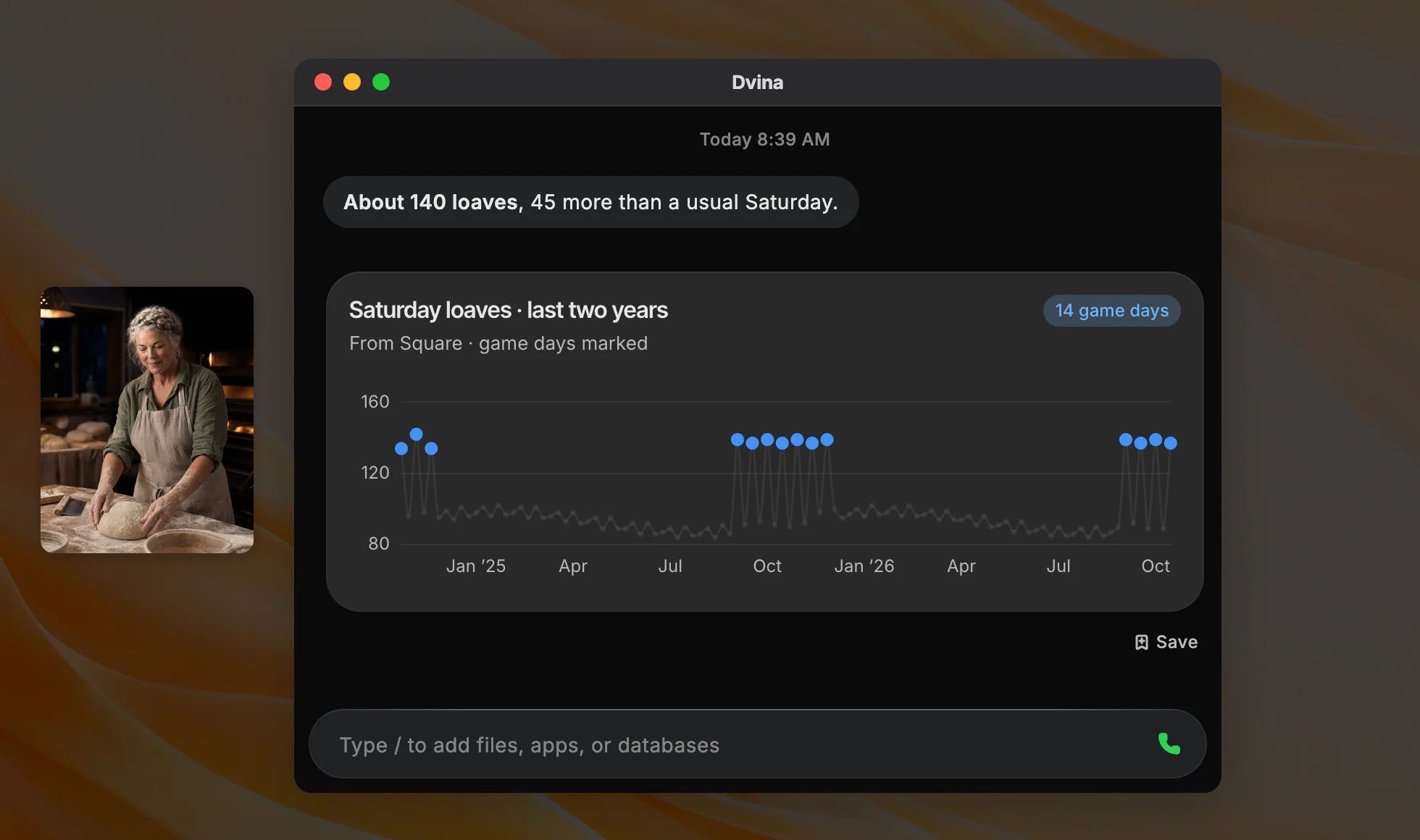This screenshot has width=1420, height=840.
Task: Click the About 140 loaves message bubble
Action: 590,202
